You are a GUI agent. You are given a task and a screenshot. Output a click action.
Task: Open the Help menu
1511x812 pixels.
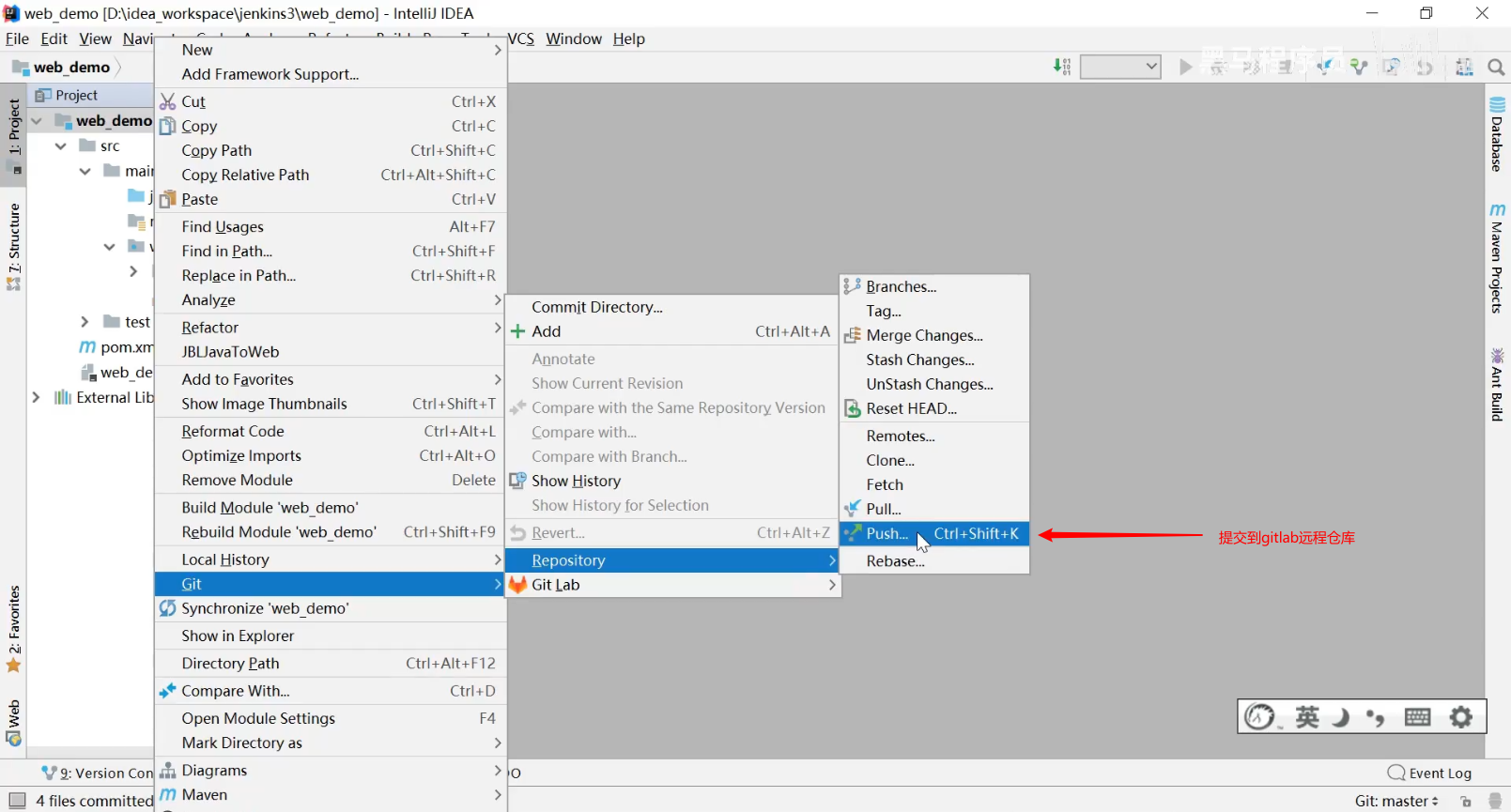point(628,38)
